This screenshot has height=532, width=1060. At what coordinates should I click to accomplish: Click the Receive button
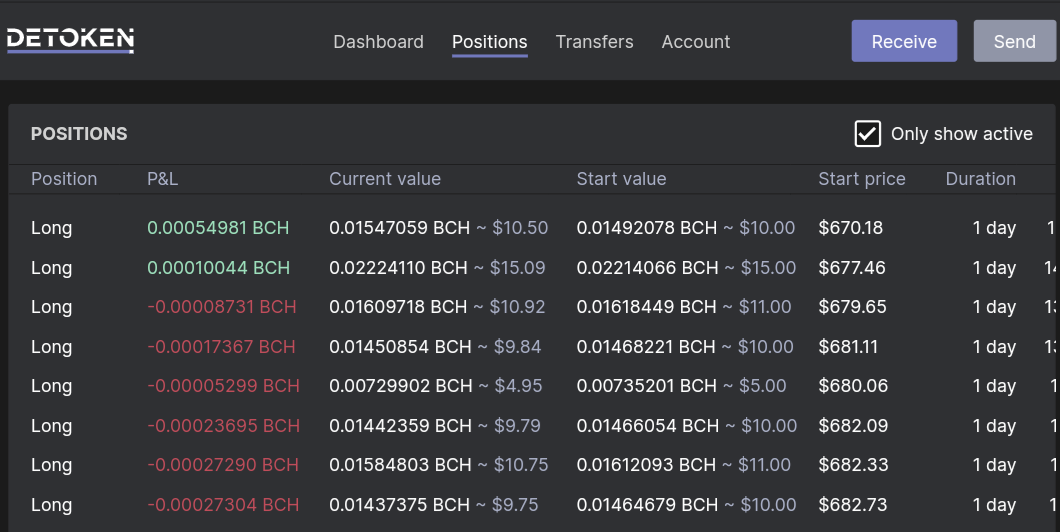pyautogui.click(x=904, y=41)
